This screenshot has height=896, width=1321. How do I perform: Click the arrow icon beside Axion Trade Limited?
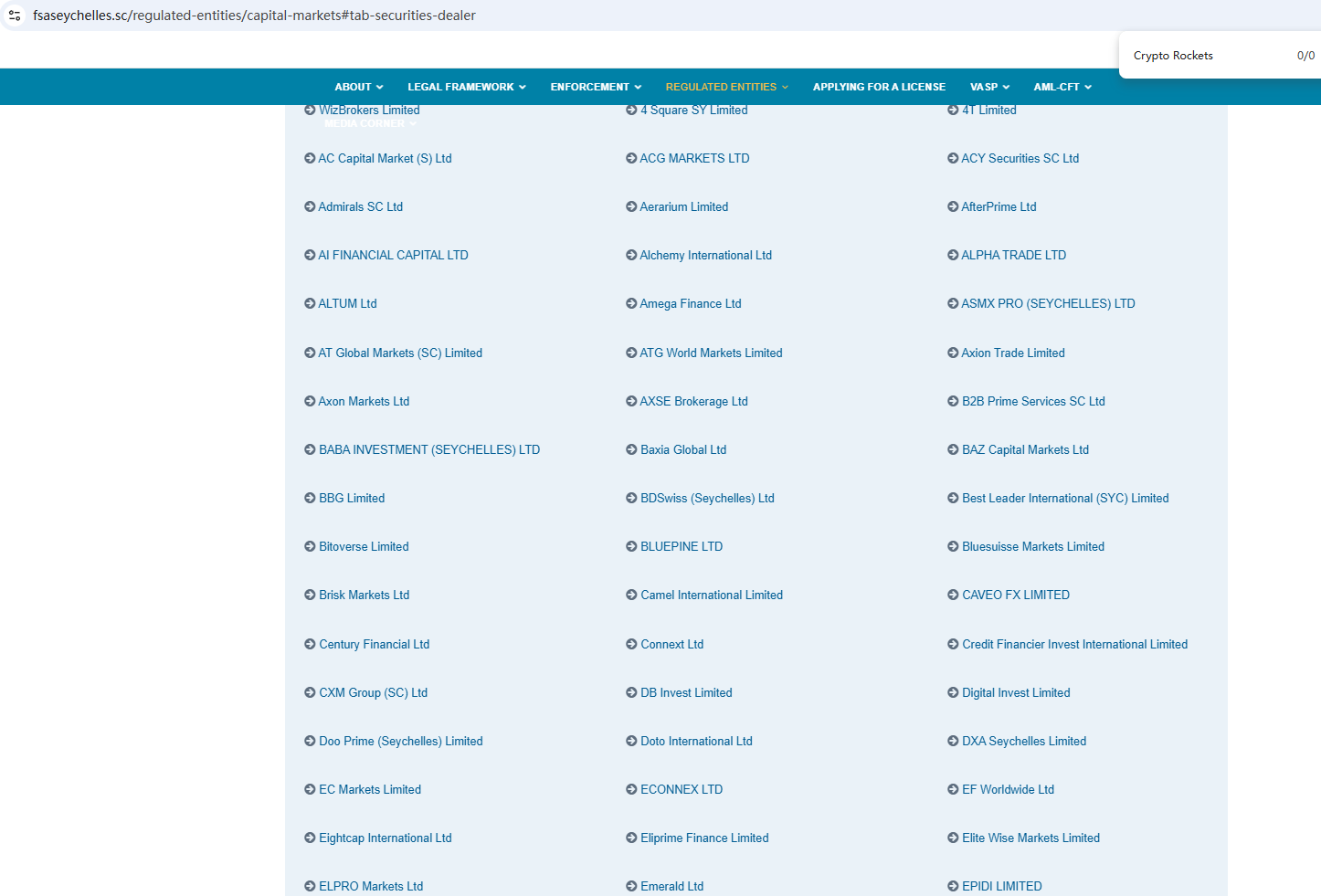953,353
